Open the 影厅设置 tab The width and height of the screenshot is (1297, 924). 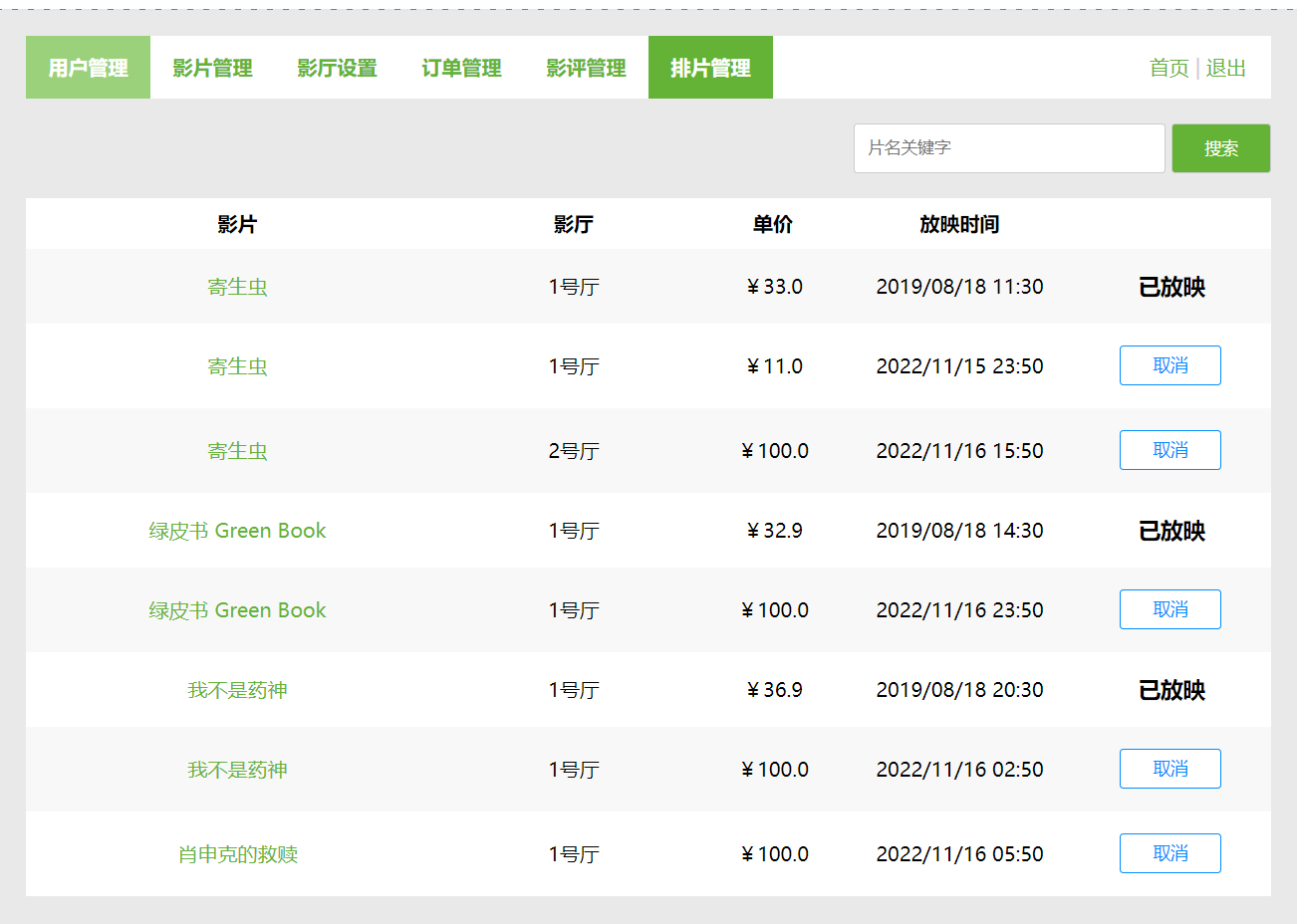[x=337, y=68]
